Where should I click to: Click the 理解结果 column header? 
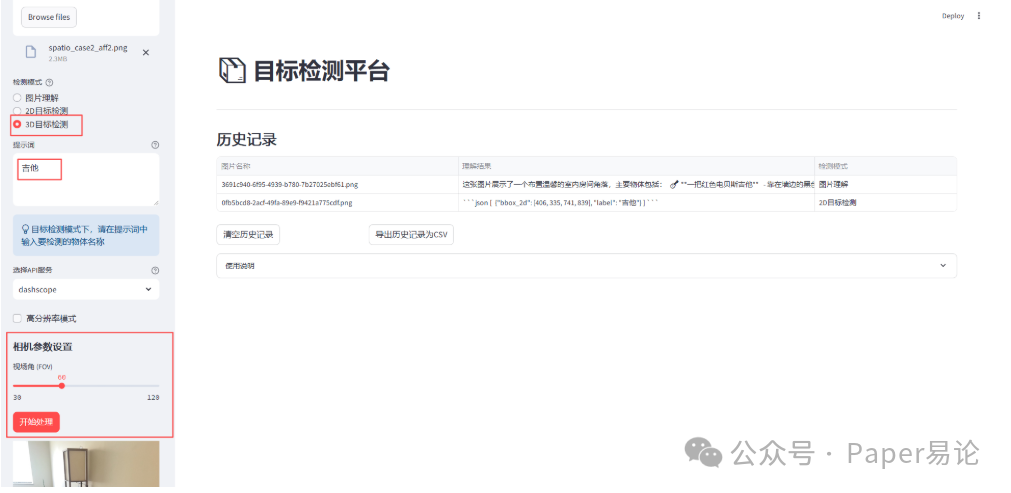(x=636, y=166)
